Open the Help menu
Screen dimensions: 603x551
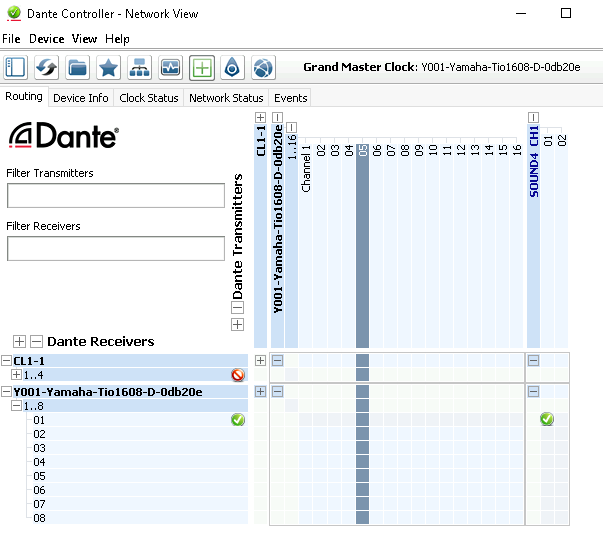pos(117,39)
